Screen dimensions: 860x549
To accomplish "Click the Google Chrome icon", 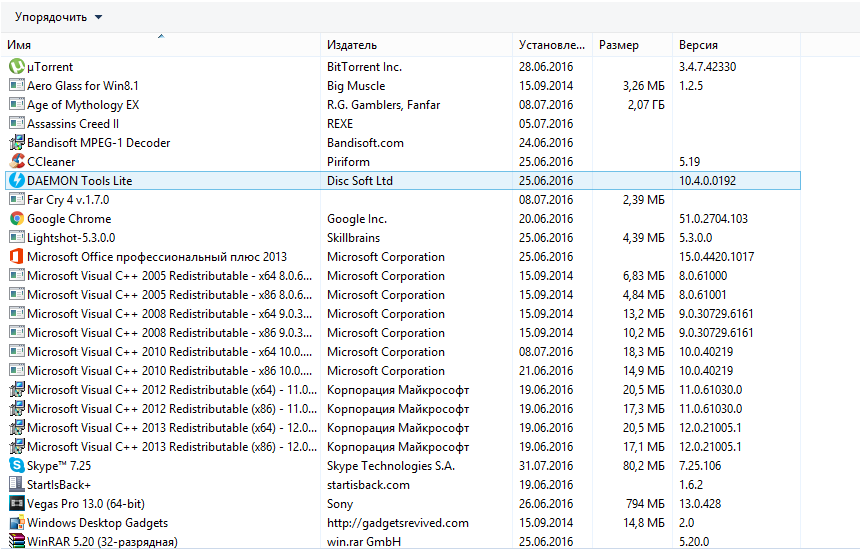I will pyautogui.click(x=16, y=219).
